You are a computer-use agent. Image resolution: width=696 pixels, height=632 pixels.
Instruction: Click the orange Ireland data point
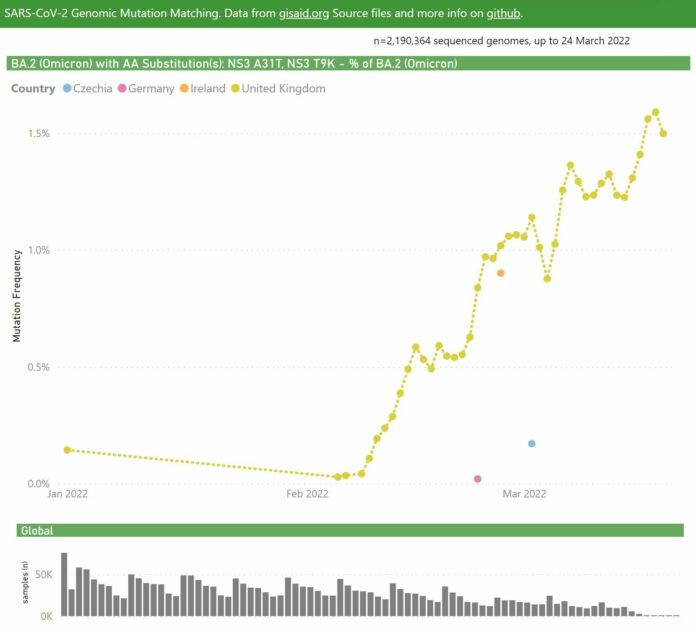[x=501, y=273]
